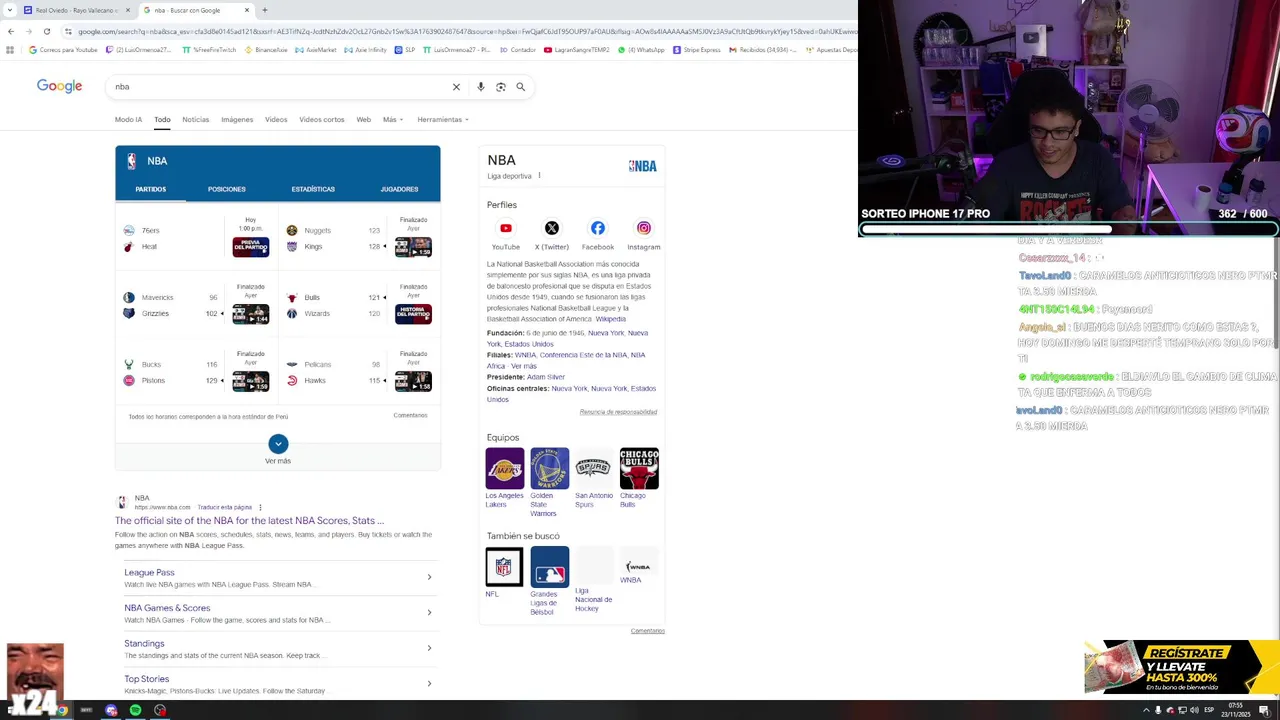Open the official NBA site result link
The height and width of the screenshot is (720, 1280).
click(249, 520)
